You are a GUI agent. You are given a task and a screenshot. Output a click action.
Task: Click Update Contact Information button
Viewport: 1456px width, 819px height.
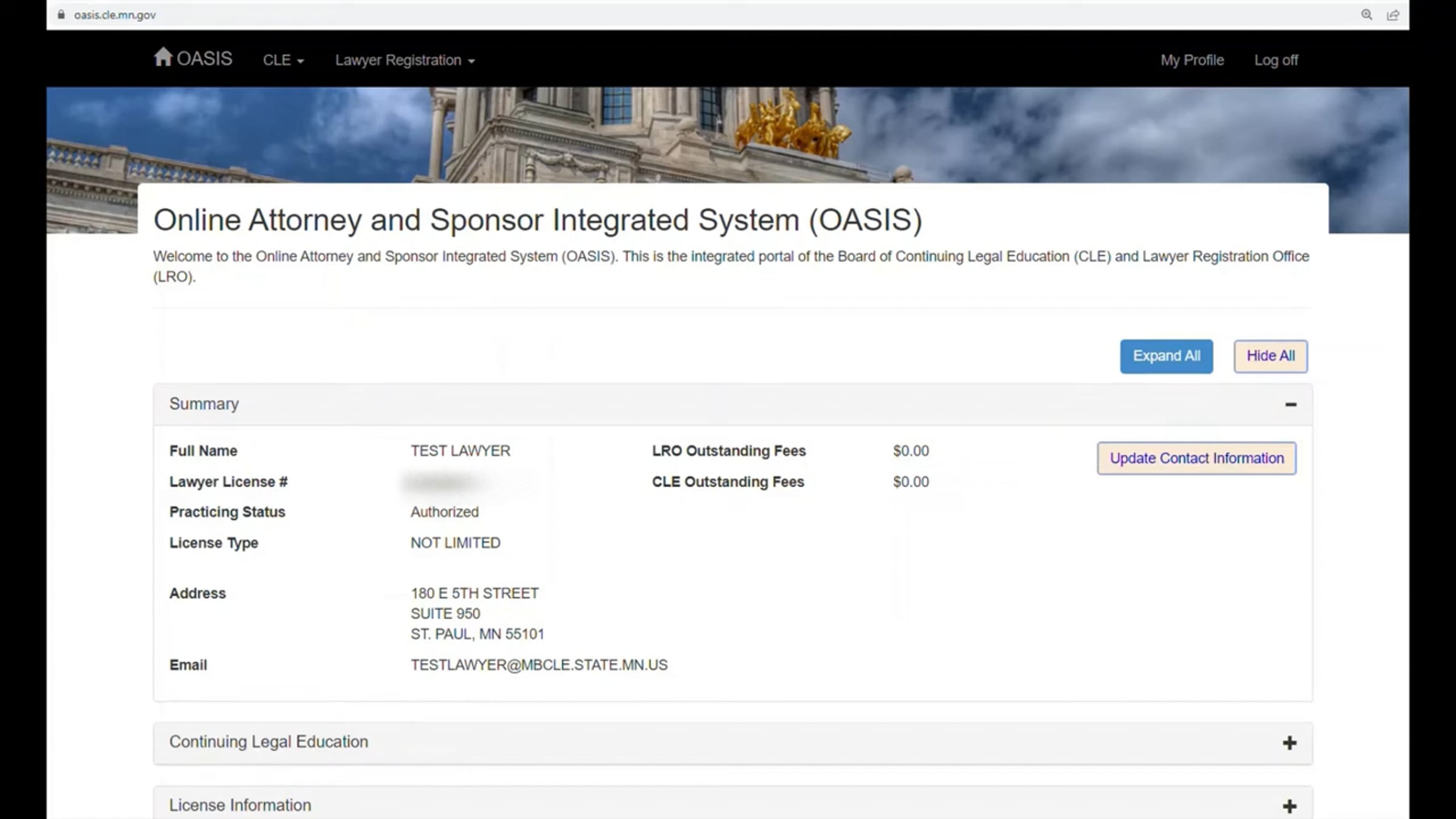[x=1196, y=458]
